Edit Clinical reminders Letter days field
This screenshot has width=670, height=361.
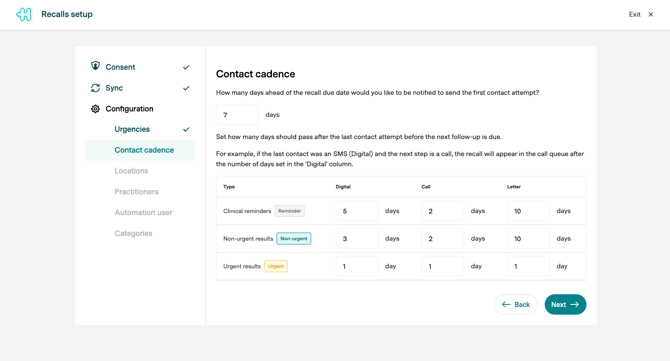coord(528,211)
